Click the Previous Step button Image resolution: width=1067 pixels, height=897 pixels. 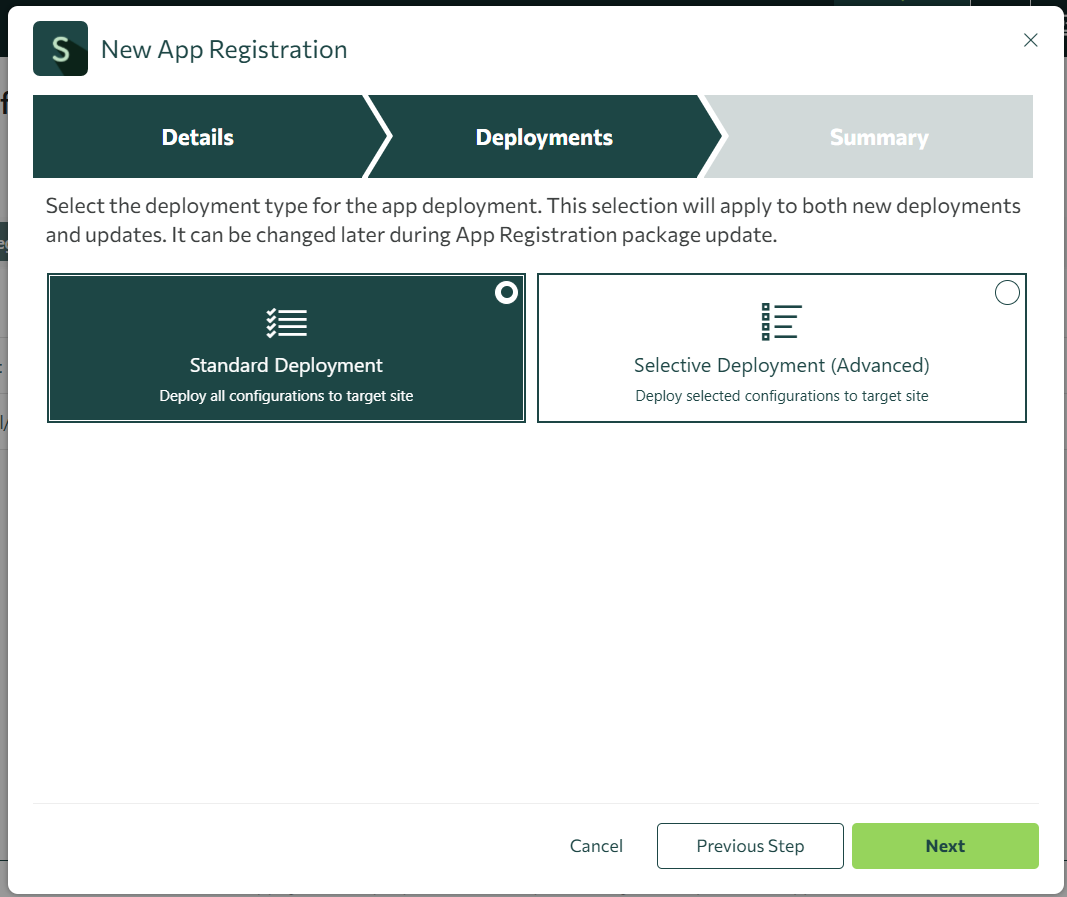(749, 846)
